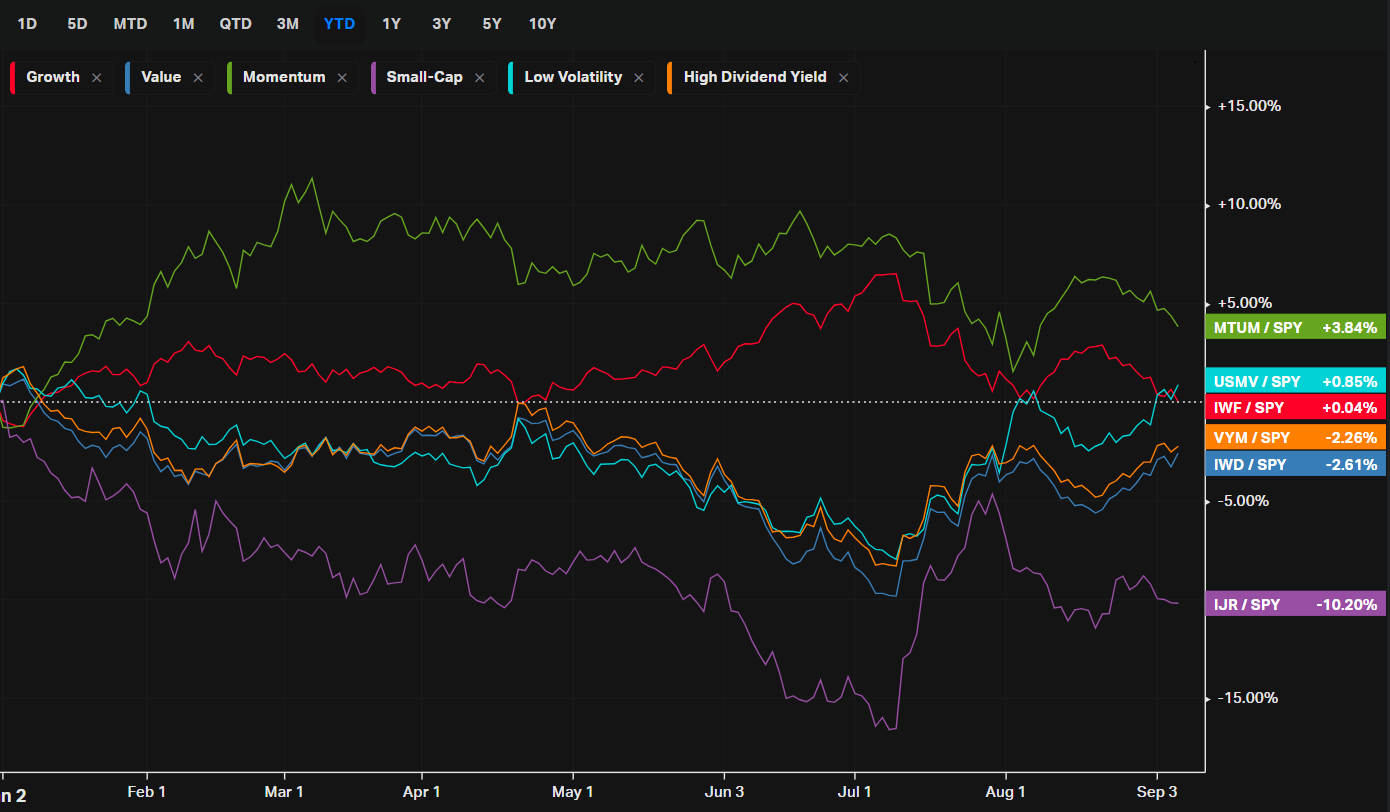The width and height of the screenshot is (1390, 812).
Task: Remove the Momentum series chip
Action: [x=342, y=77]
